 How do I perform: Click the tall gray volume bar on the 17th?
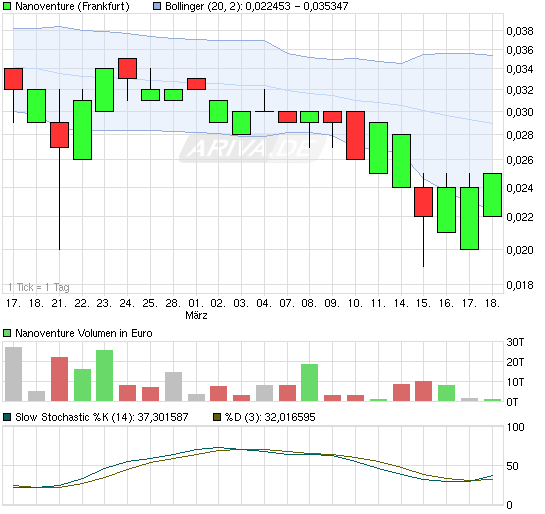click(x=14, y=374)
